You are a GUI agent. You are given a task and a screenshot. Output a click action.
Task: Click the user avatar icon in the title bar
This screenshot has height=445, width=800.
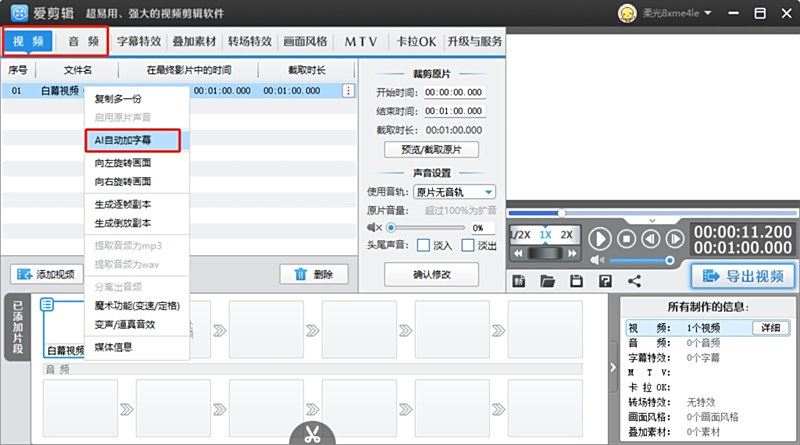click(x=627, y=13)
